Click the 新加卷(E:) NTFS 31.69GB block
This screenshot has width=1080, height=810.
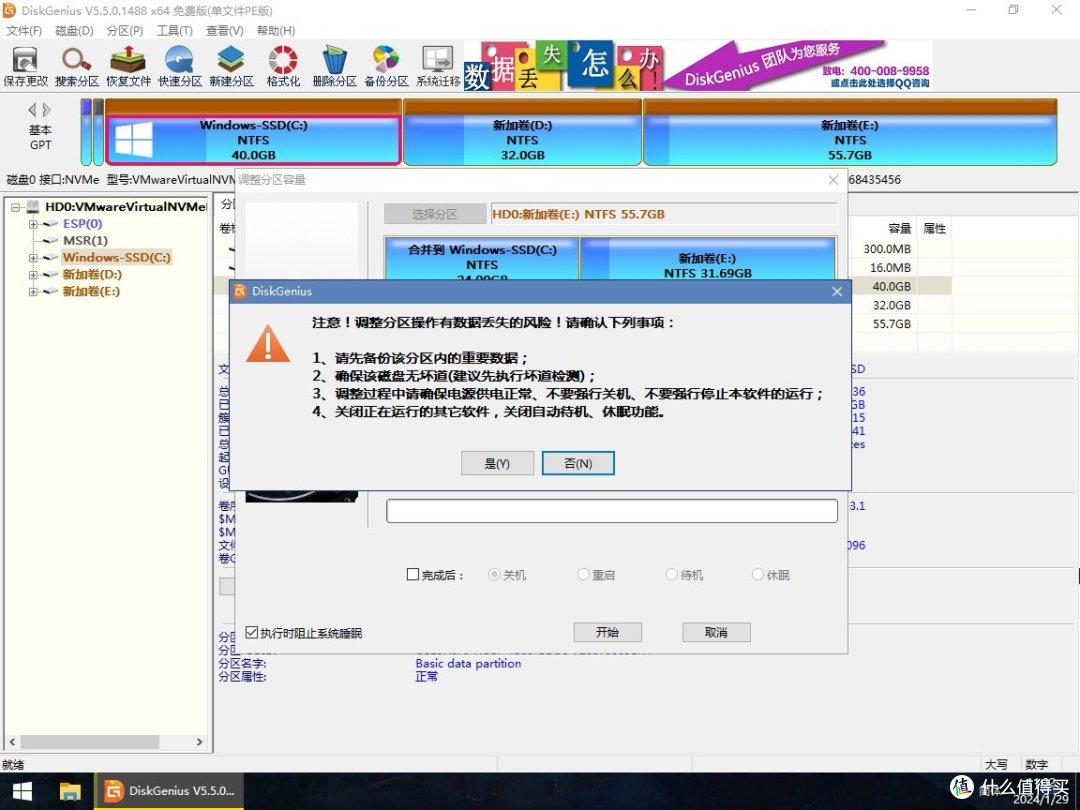pos(708,258)
